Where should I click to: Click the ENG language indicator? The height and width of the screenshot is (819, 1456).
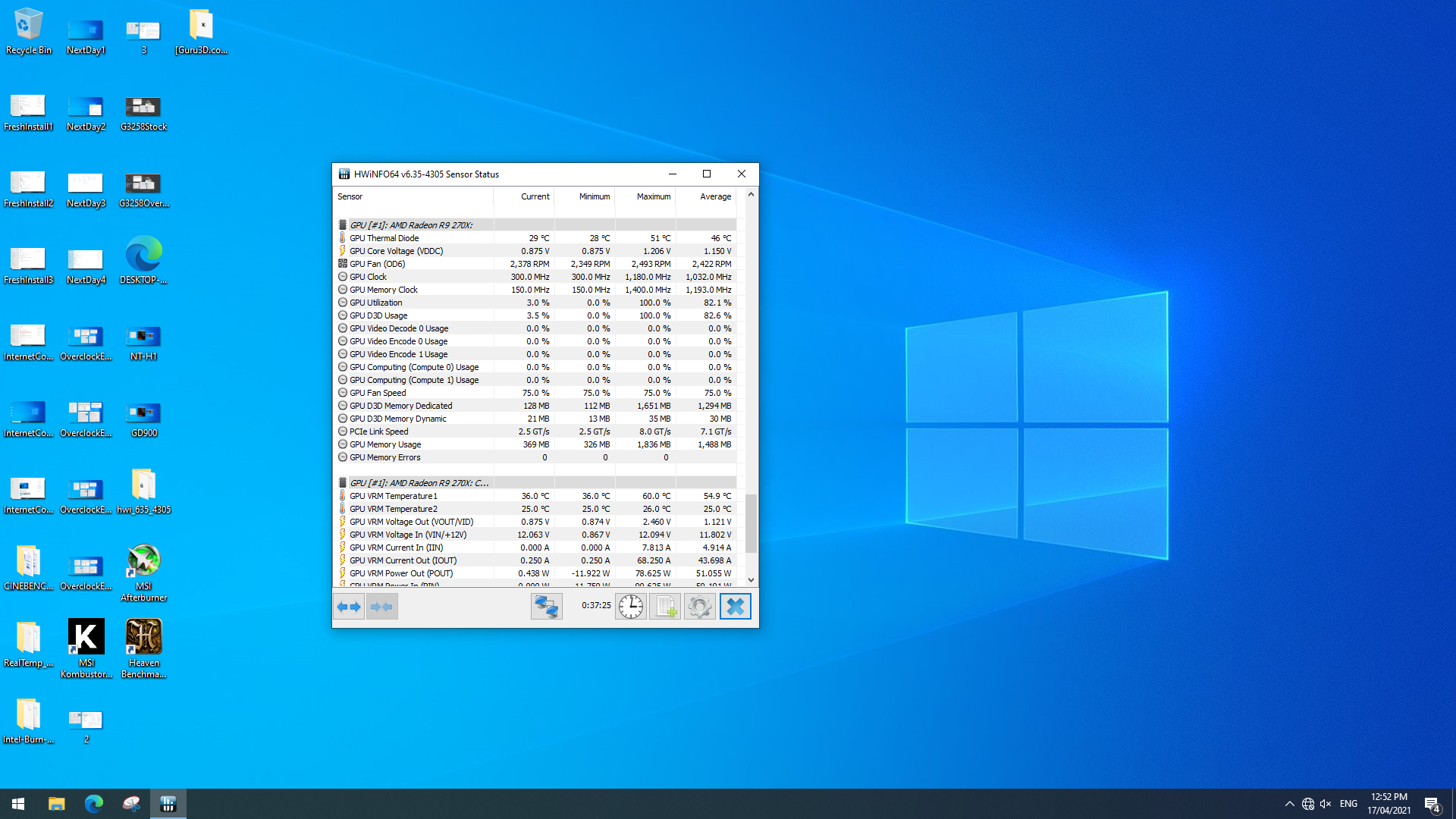coord(1348,804)
